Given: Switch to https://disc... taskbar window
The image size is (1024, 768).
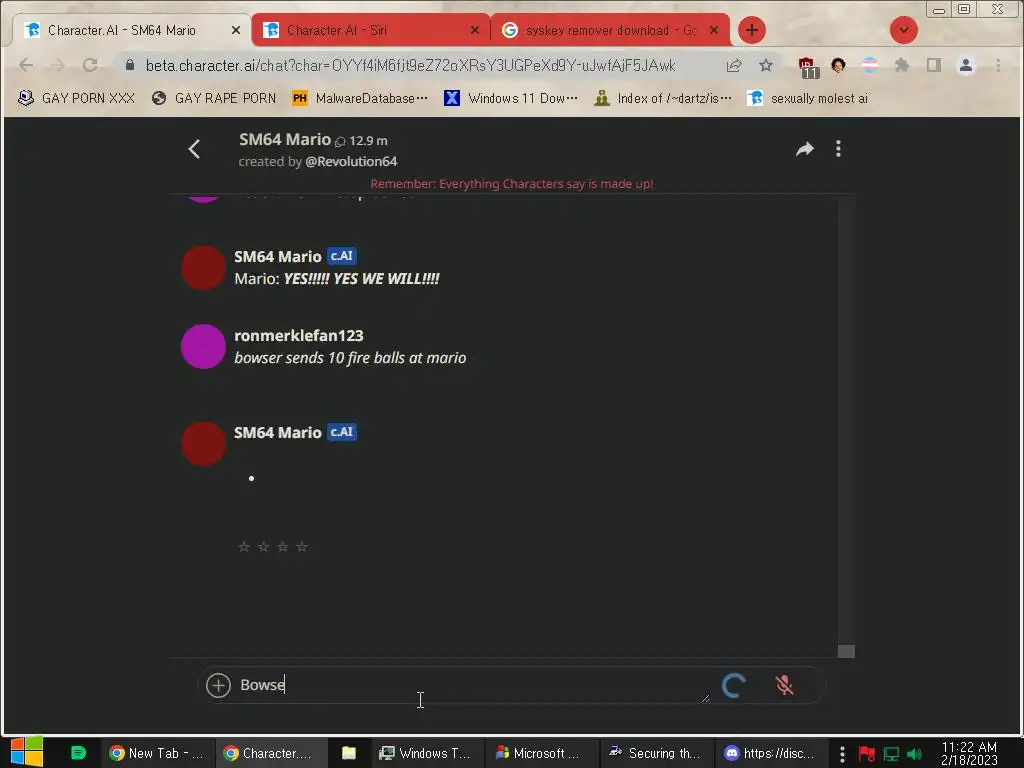Looking at the screenshot, I should 771,753.
